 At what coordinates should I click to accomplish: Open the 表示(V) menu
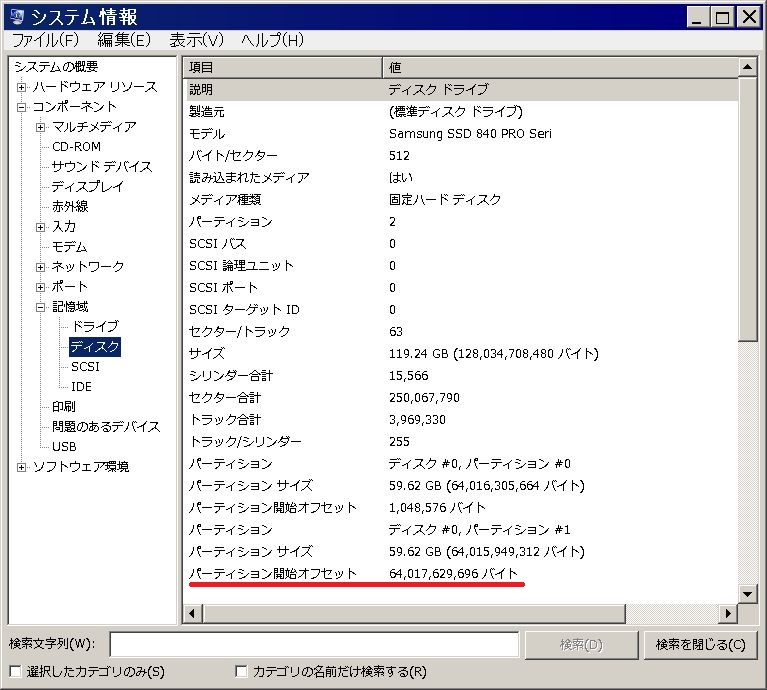196,40
